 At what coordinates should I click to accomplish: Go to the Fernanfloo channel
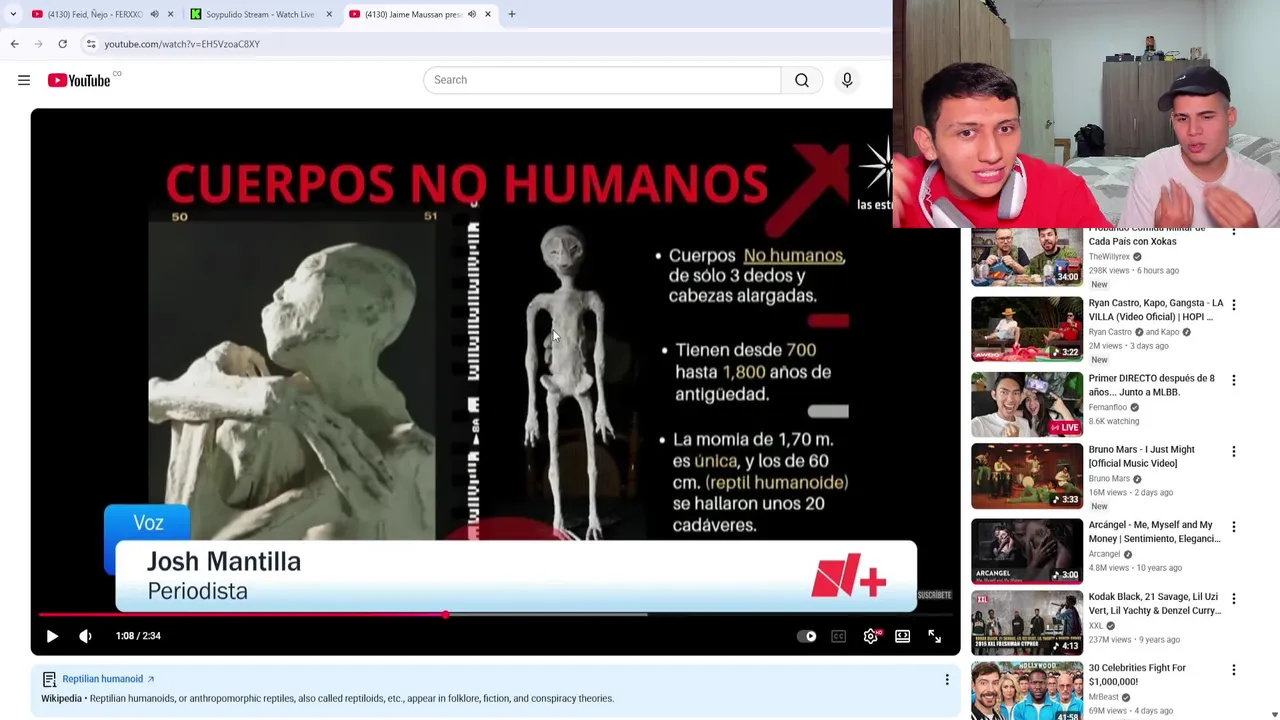click(1108, 407)
